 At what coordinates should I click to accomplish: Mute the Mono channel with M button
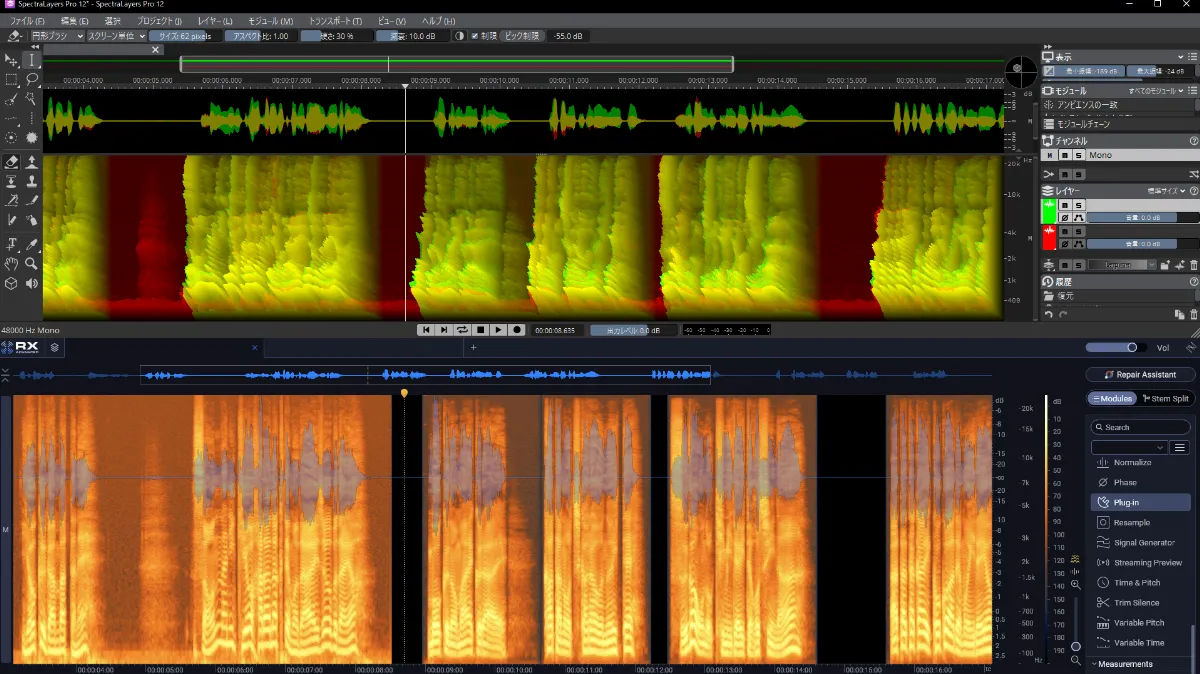tap(1065, 155)
